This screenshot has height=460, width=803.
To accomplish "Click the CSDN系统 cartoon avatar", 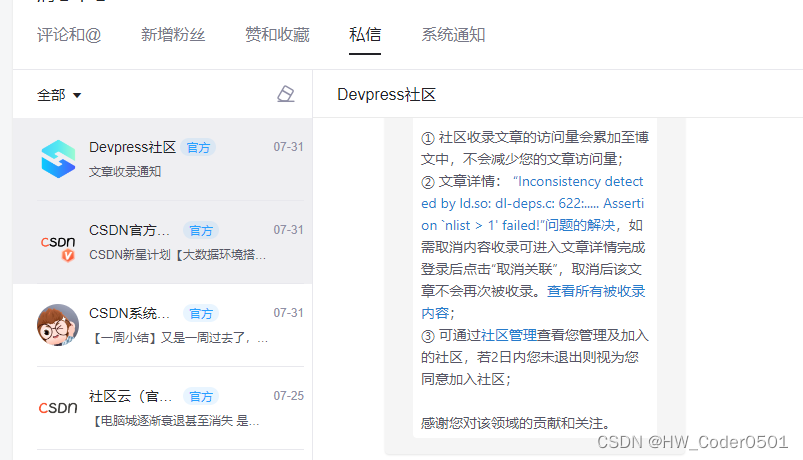I will [58, 325].
